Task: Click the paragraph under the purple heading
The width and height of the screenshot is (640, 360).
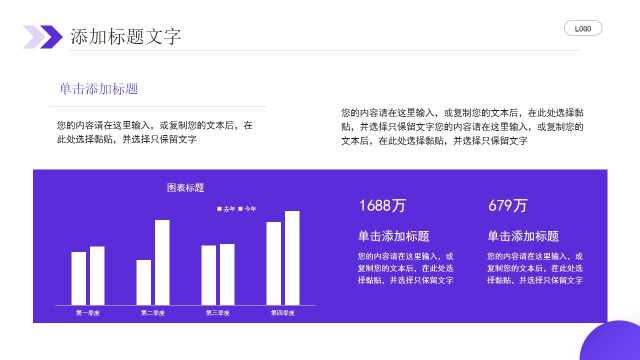Action: coord(155,132)
